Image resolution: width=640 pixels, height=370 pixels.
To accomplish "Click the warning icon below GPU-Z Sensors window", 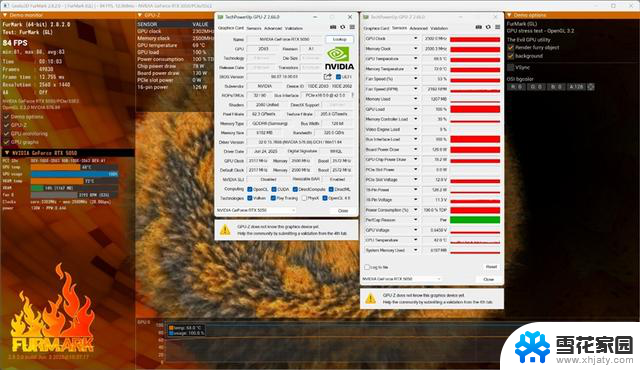I will 371,298.
